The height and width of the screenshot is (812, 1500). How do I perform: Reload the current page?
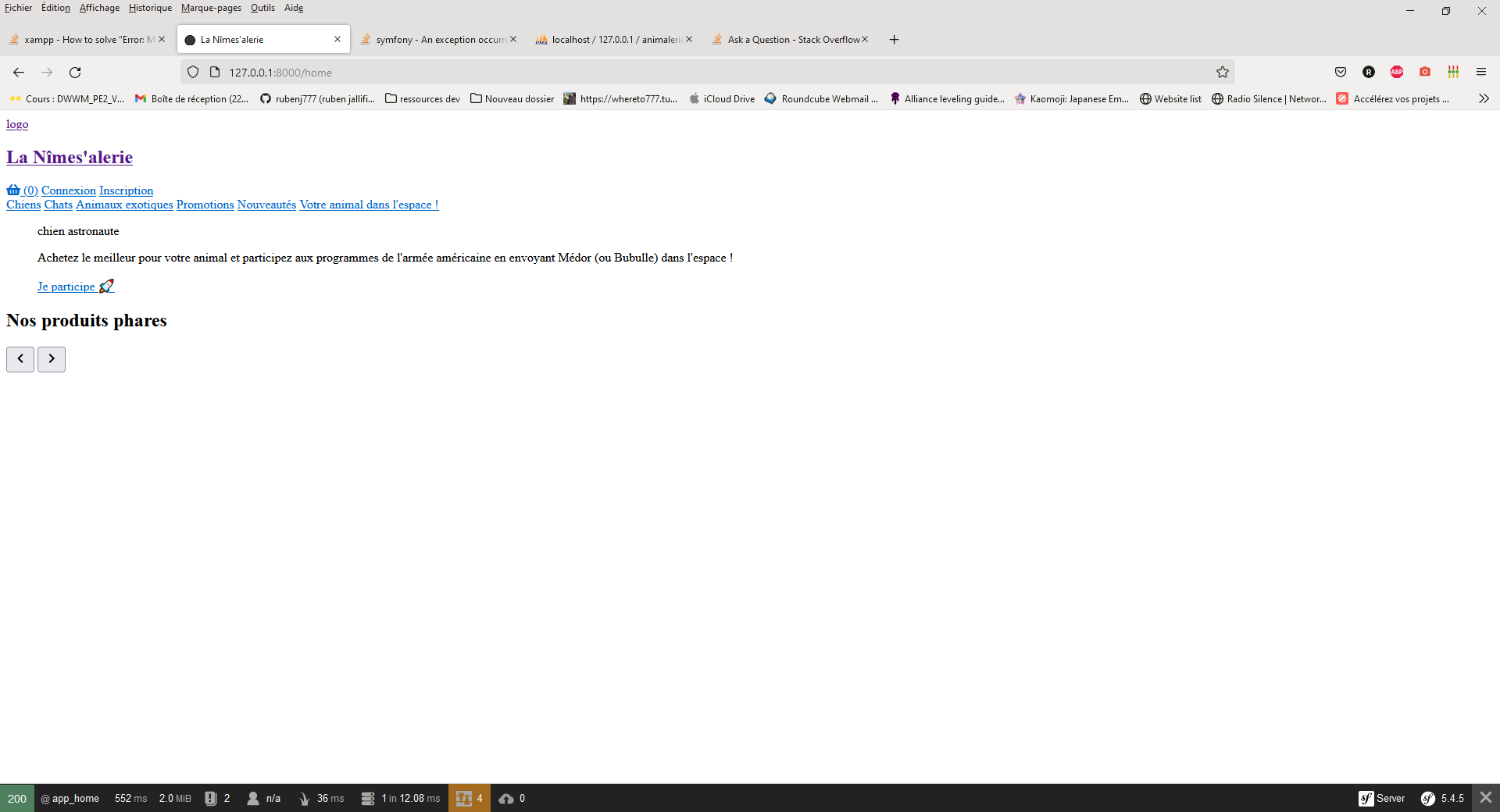point(75,73)
